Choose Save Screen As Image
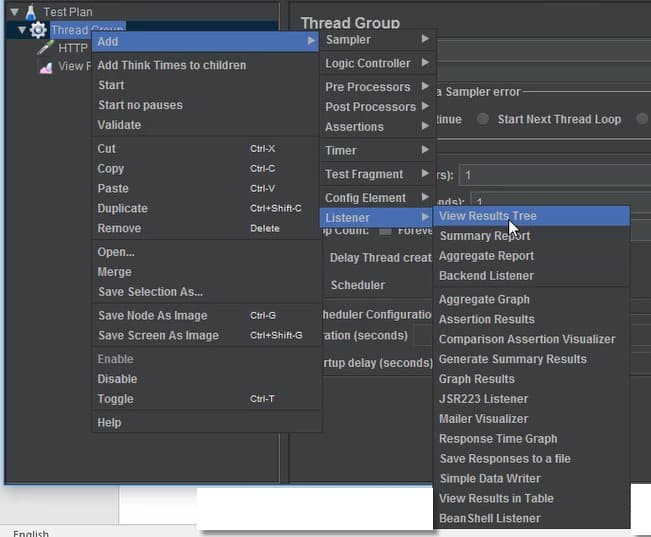 tap(206, 336)
